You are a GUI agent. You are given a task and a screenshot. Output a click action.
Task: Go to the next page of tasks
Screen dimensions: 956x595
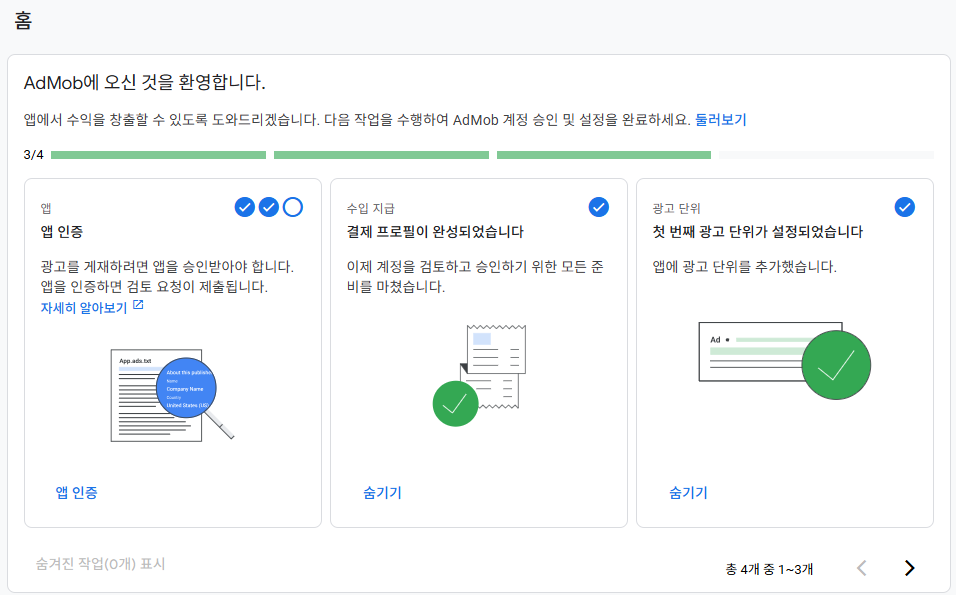pyautogui.click(x=910, y=568)
